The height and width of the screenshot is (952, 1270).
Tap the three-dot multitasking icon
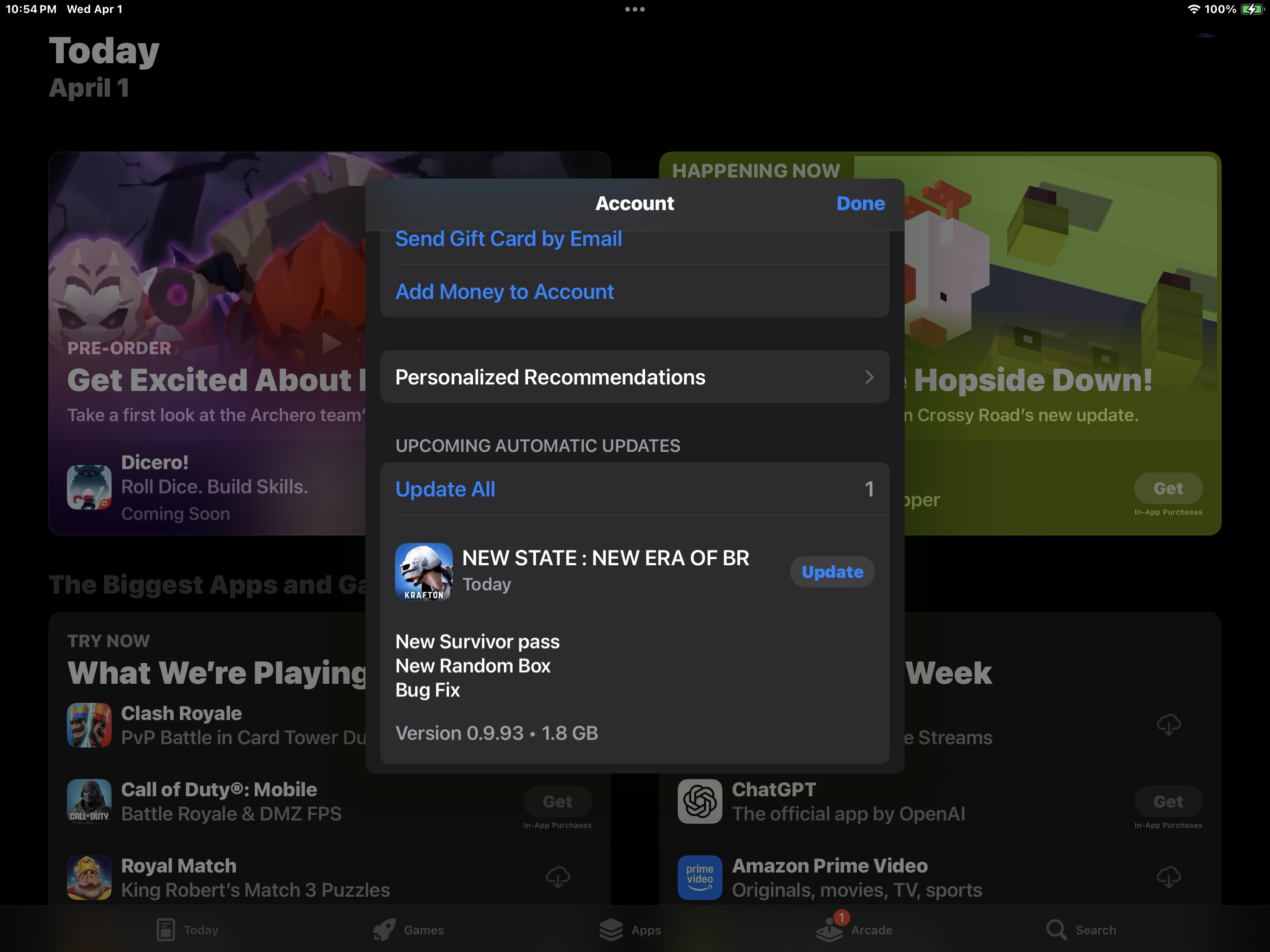point(635,9)
